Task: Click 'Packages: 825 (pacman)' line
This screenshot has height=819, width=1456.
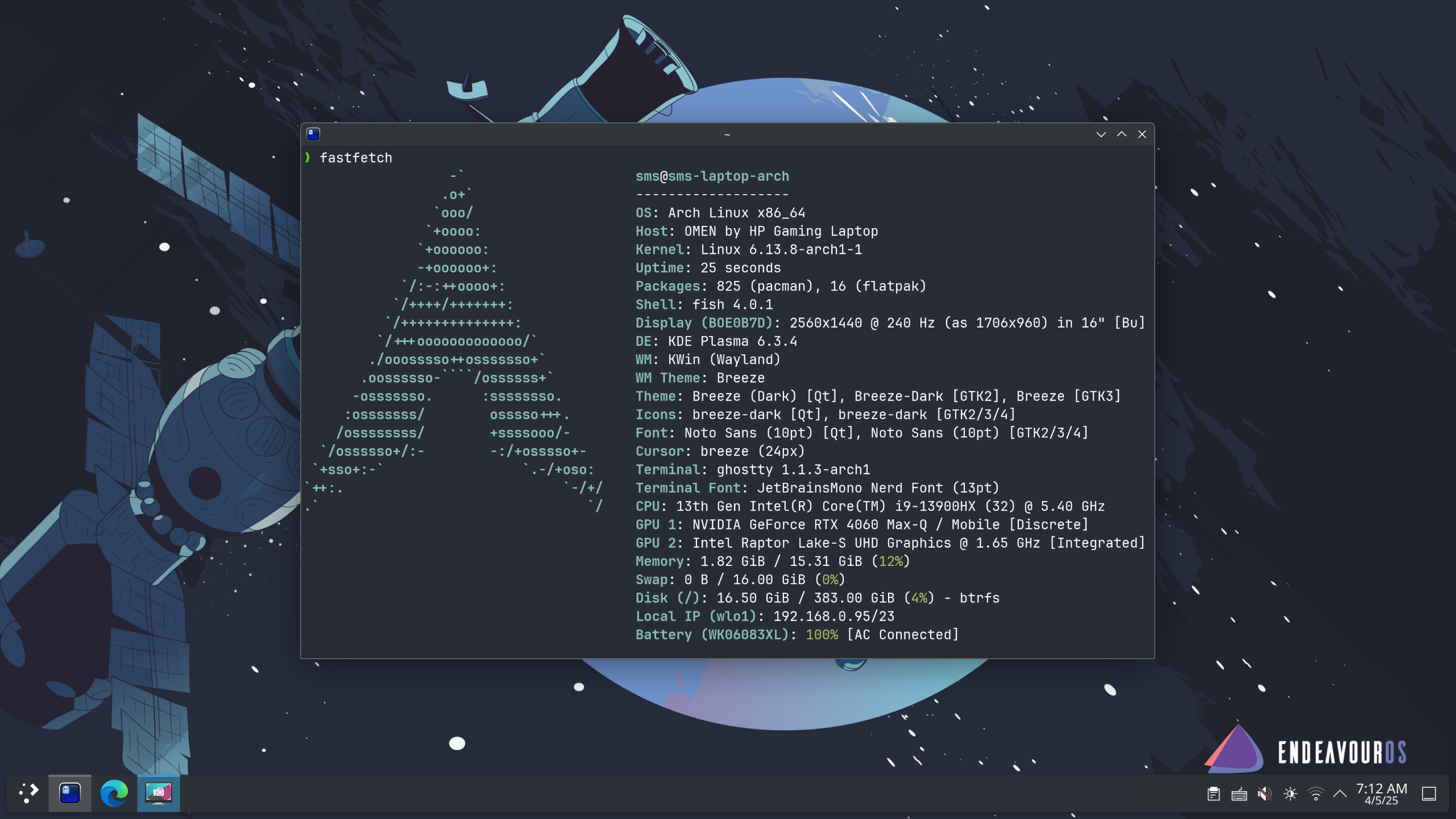Action: 781,286
